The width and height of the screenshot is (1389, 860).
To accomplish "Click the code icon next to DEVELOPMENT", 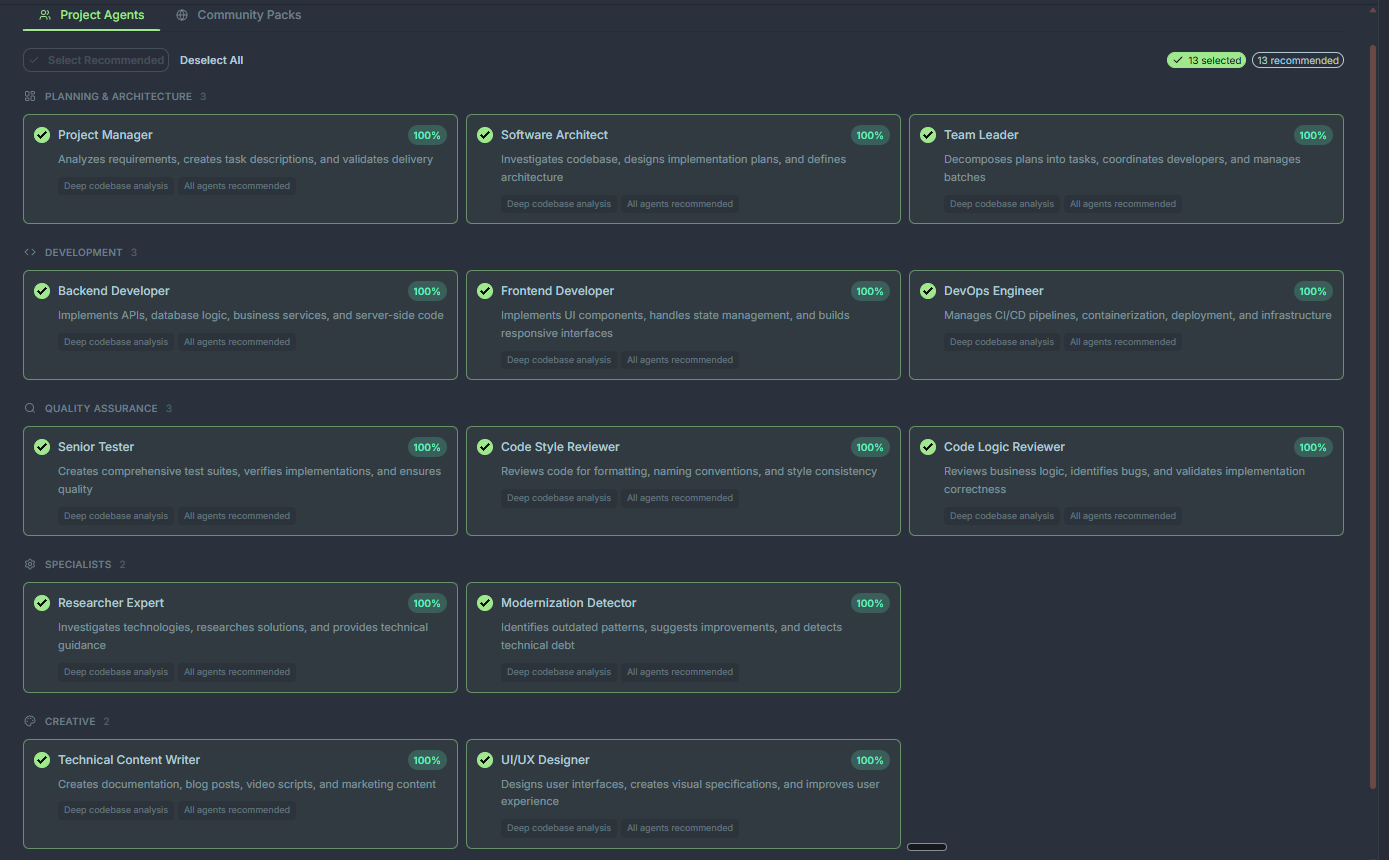I will pyautogui.click(x=29, y=252).
